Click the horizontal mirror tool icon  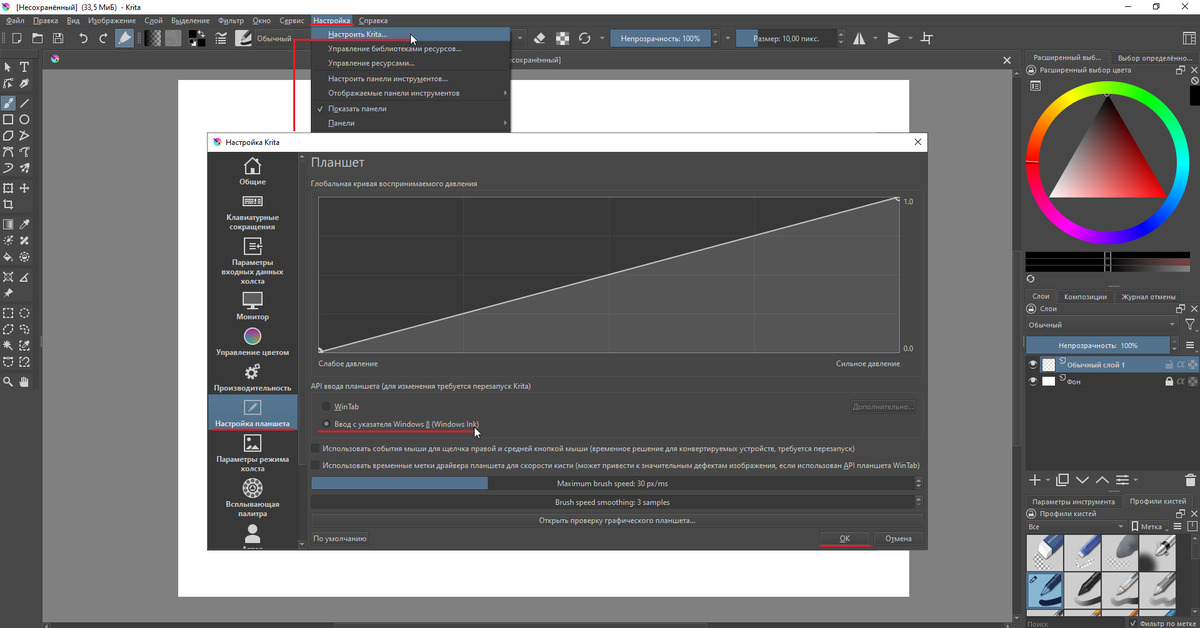tap(859, 38)
